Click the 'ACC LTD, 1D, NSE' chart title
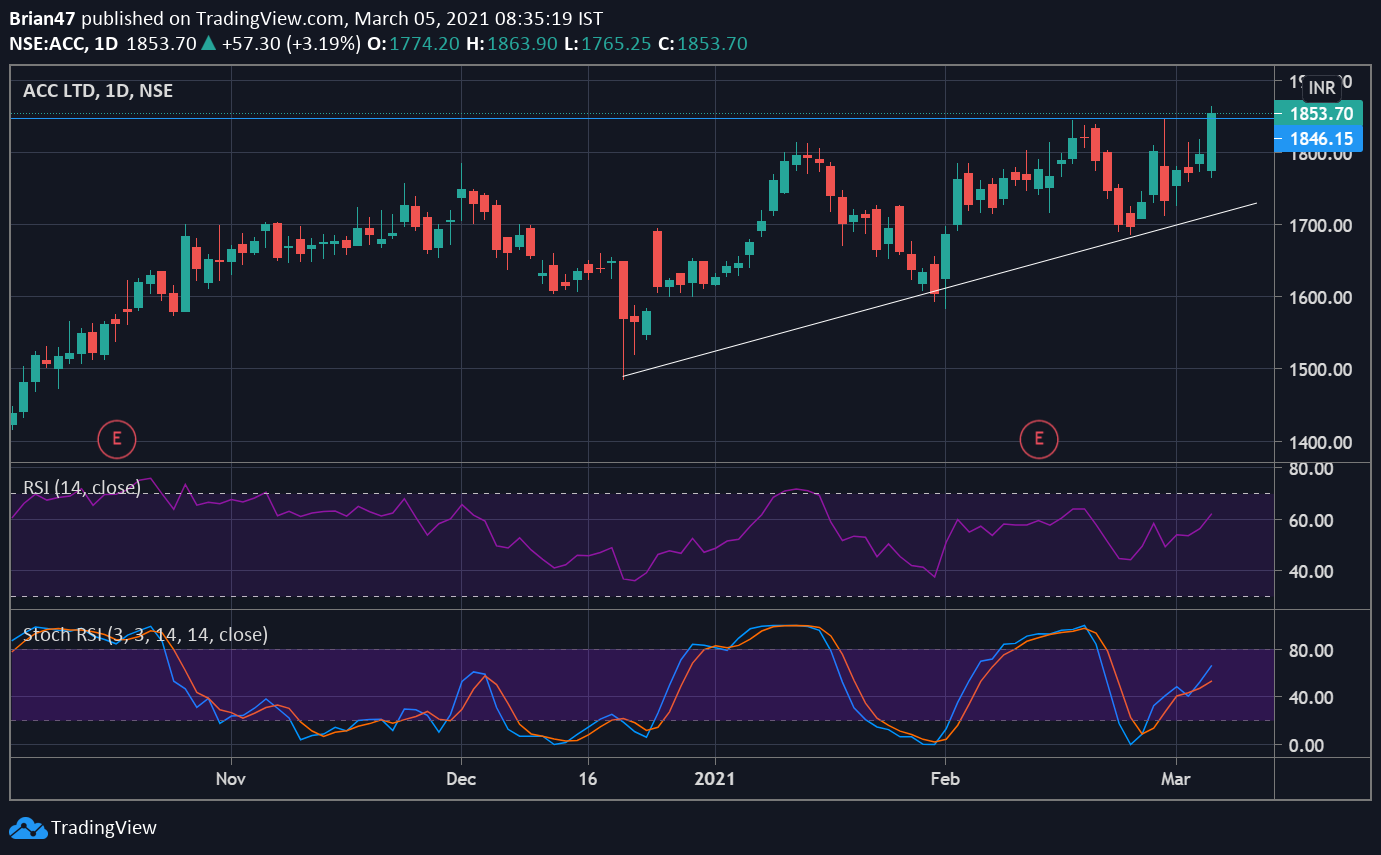Image resolution: width=1381 pixels, height=855 pixels. (98, 91)
